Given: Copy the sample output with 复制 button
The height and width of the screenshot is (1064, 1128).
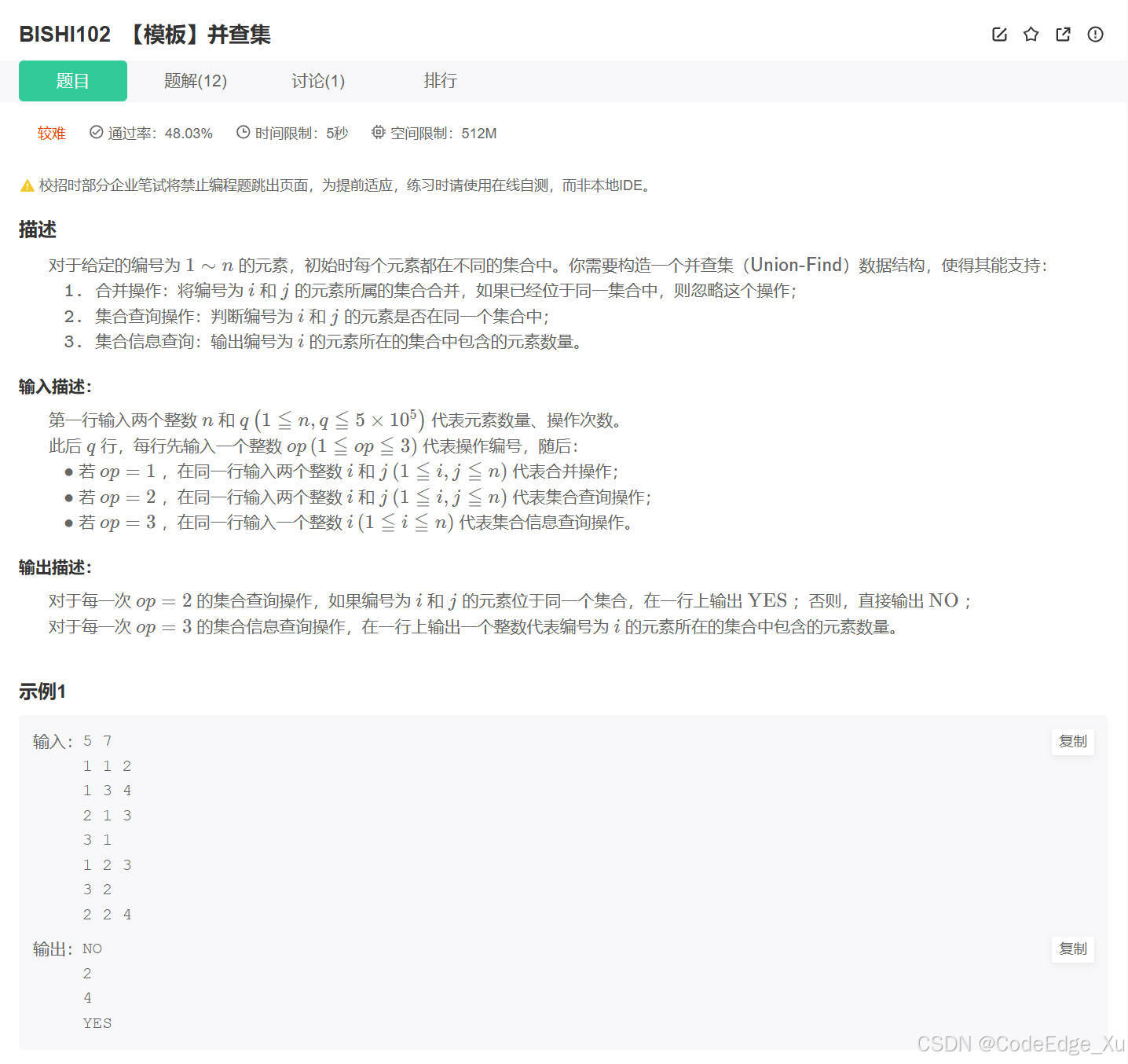Looking at the screenshot, I should tap(1072, 948).
